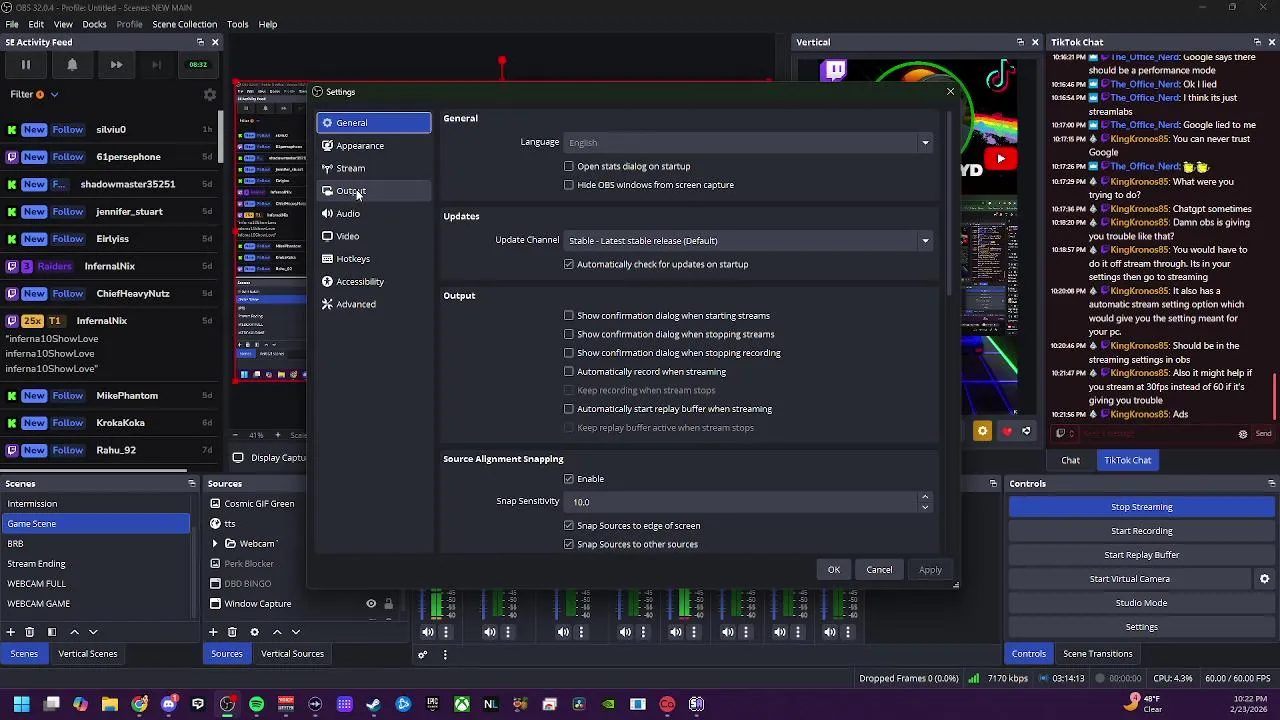Select the Cosmic GIF Green source

pyautogui.click(x=259, y=504)
